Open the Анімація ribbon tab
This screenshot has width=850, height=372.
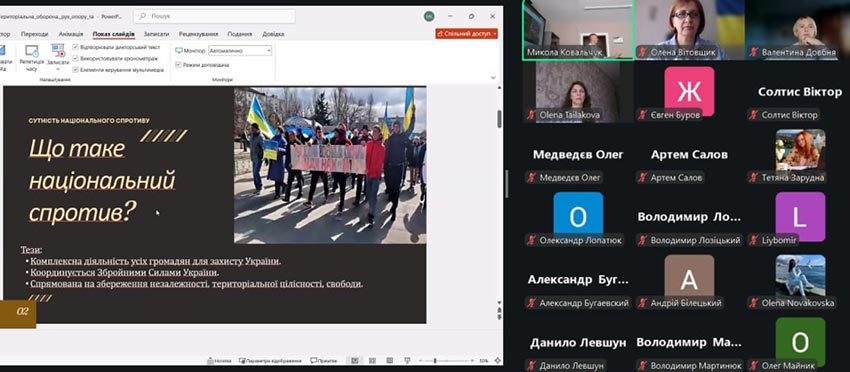point(70,34)
